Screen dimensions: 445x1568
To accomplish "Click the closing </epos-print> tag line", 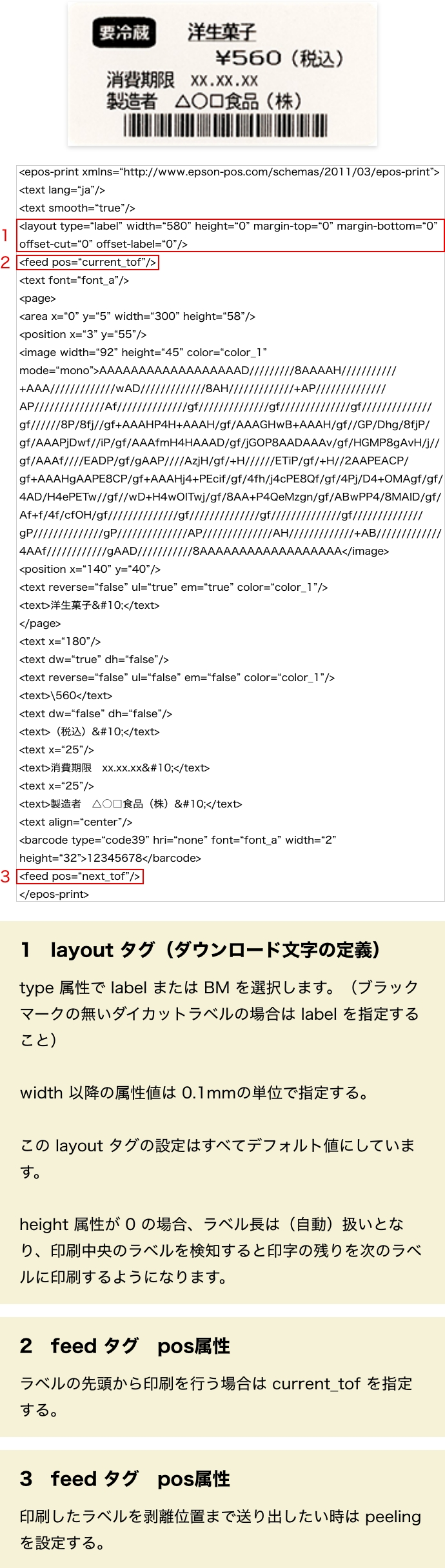I will tap(54, 895).
